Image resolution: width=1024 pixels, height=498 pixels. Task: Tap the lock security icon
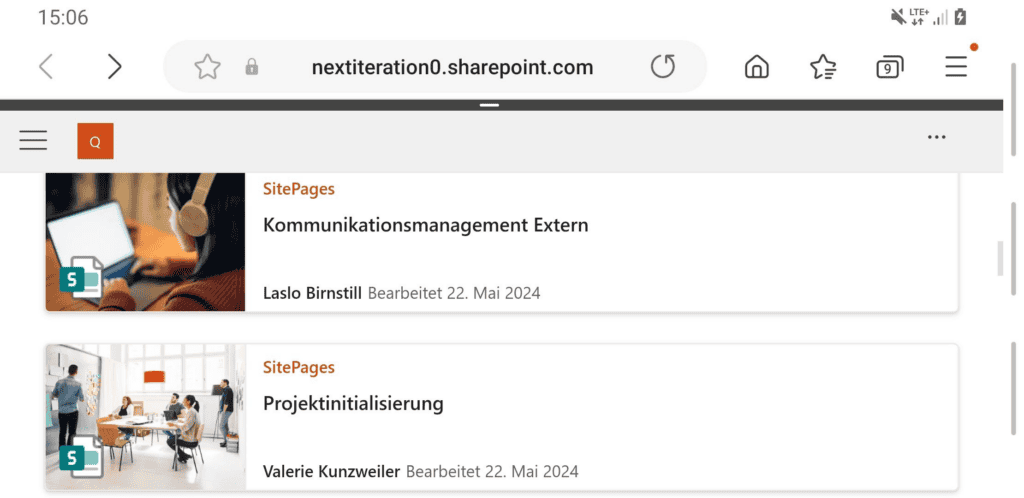(x=252, y=67)
